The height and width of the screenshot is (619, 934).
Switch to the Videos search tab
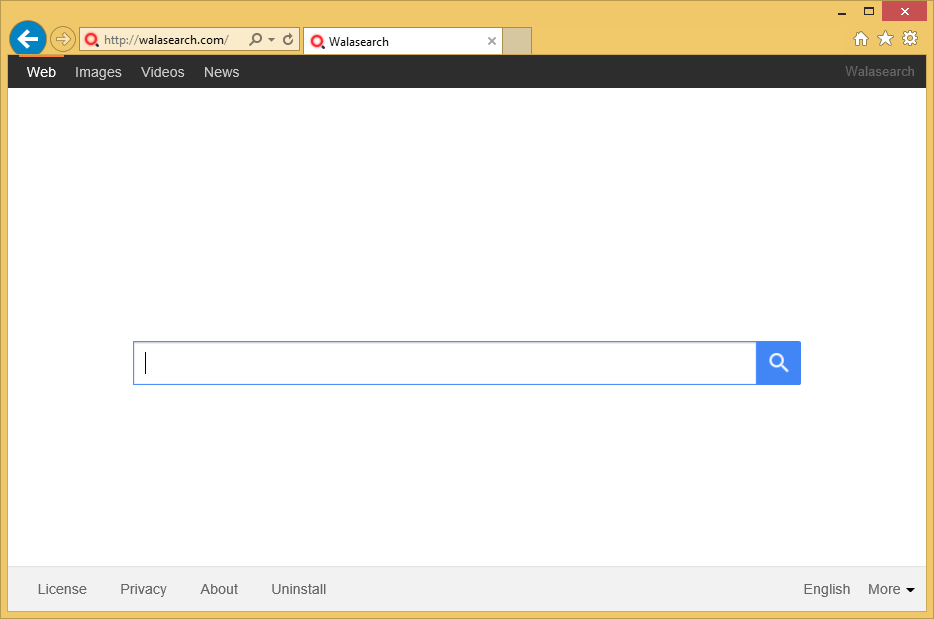coord(162,72)
